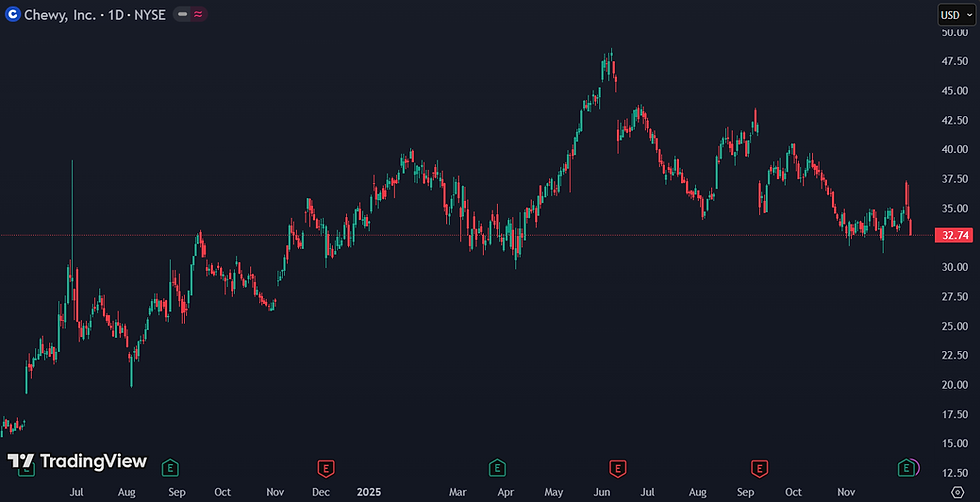Click the 20.00 price axis label
Screen dimensions: 980x502
click(x=955, y=384)
